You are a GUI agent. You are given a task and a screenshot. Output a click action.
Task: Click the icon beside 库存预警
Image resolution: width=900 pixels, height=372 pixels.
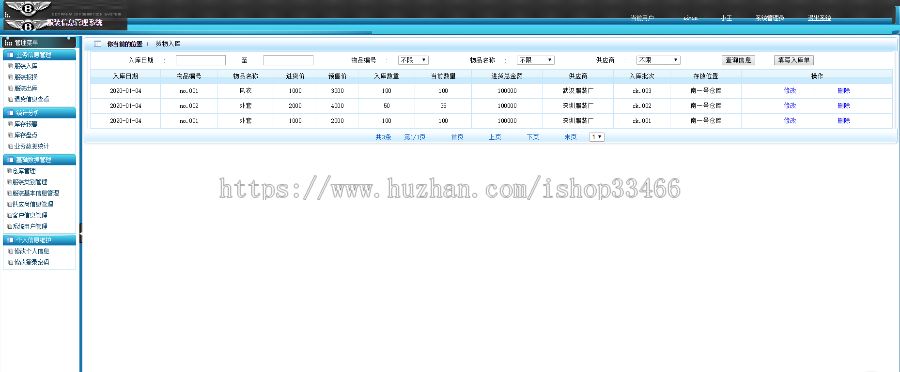tap(10, 124)
